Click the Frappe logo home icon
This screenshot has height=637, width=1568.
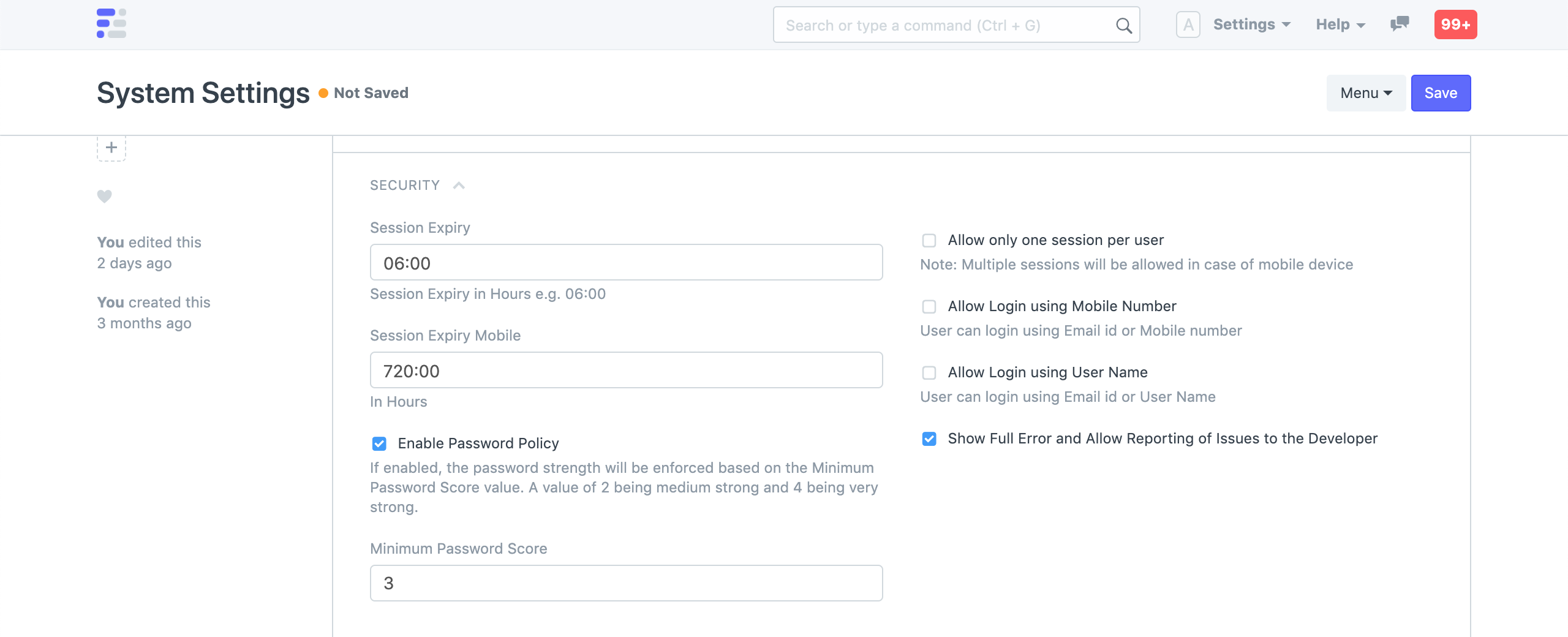(x=111, y=24)
